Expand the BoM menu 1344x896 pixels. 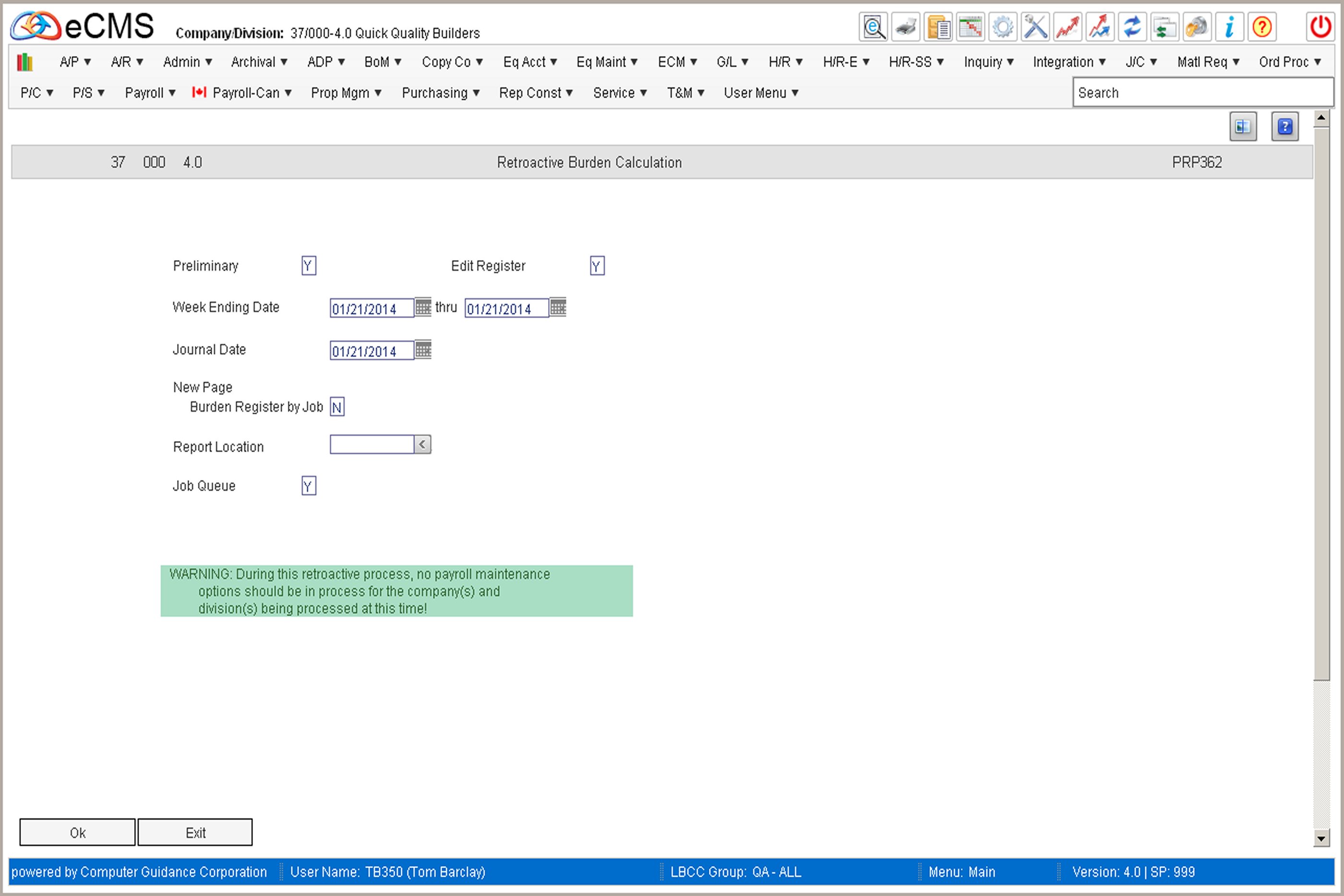pyautogui.click(x=383, y=62)
